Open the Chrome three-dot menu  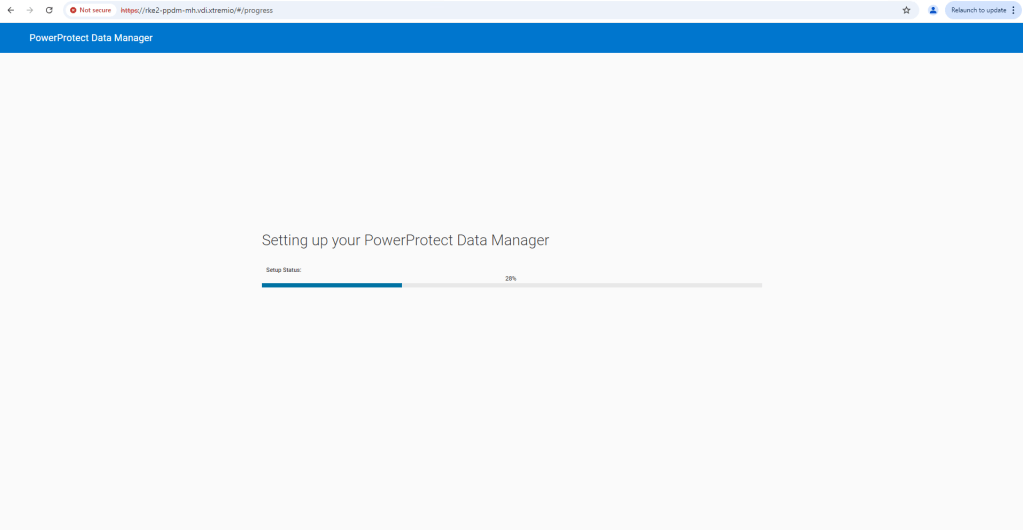click(x=1013, y=10)
